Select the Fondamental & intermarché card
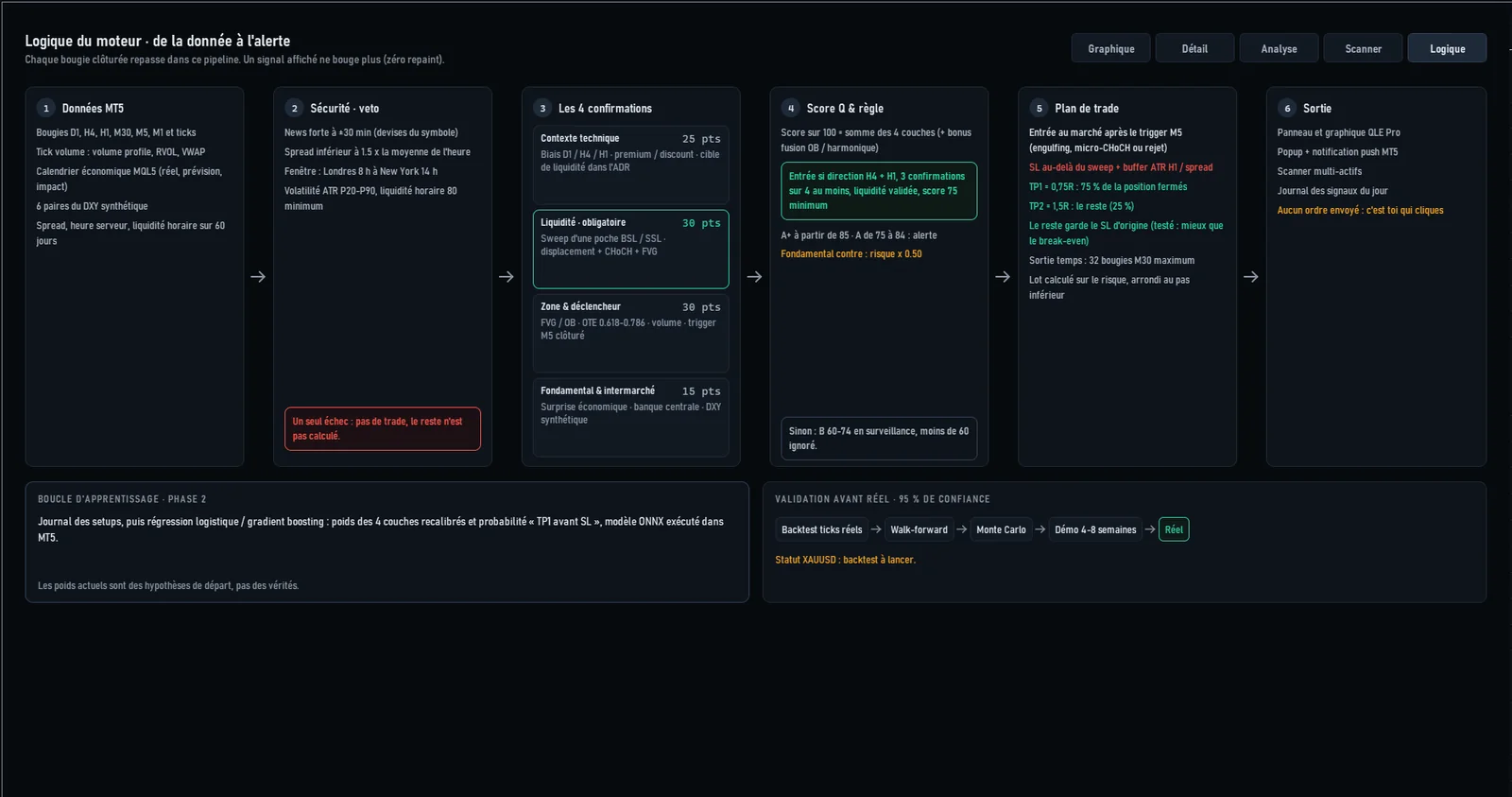The image size is (1512, 797). click(x=630, y=417)
